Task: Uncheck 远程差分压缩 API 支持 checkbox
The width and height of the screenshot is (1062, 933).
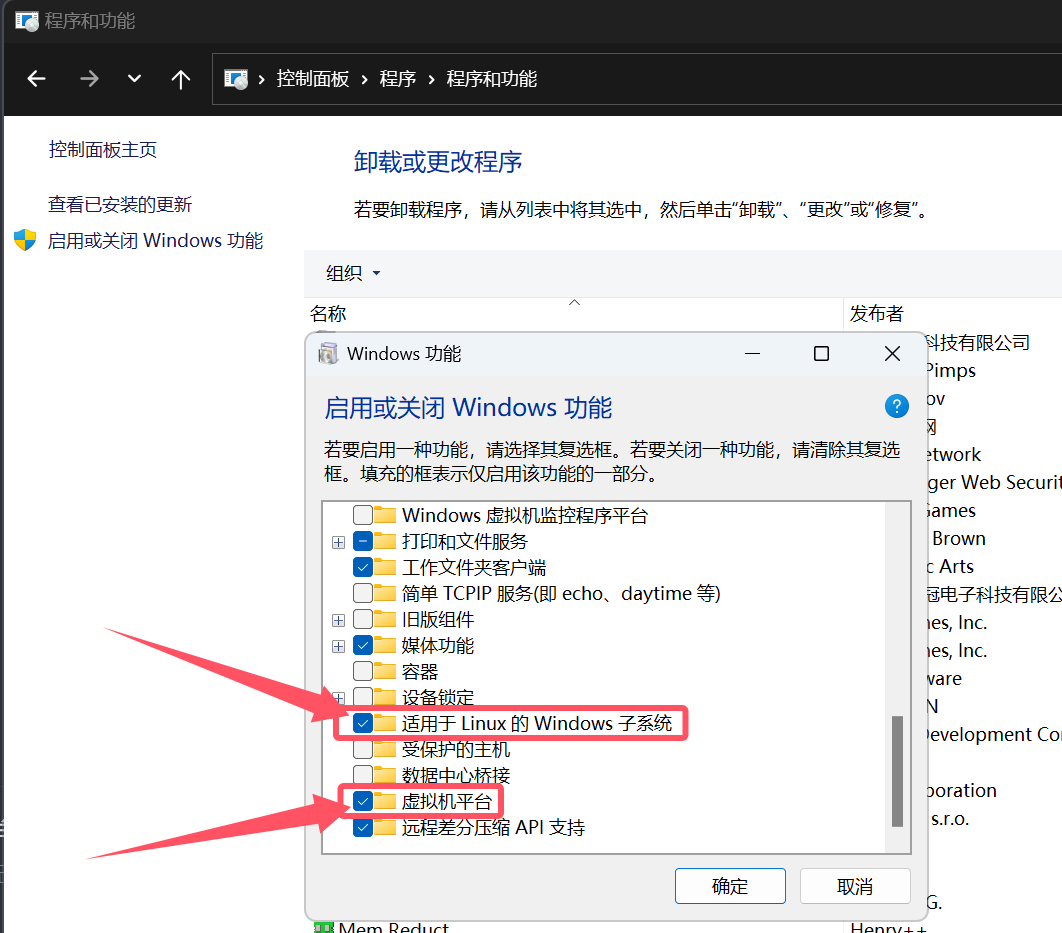Action: pyautogui.click(x=363, y=827)
